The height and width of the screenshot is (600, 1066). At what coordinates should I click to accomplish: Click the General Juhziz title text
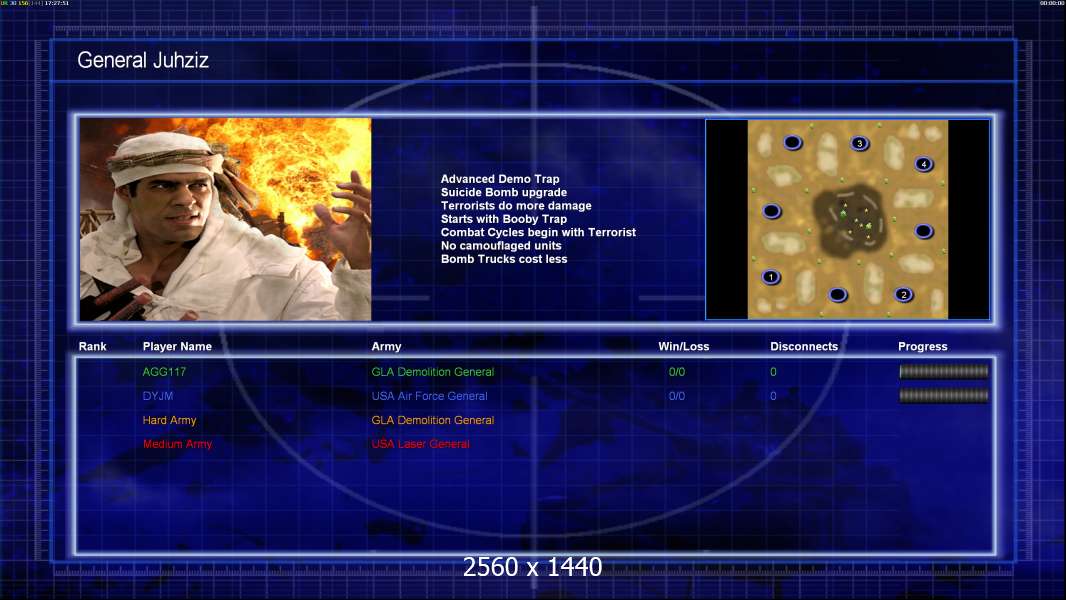click(x=143, y=61)
